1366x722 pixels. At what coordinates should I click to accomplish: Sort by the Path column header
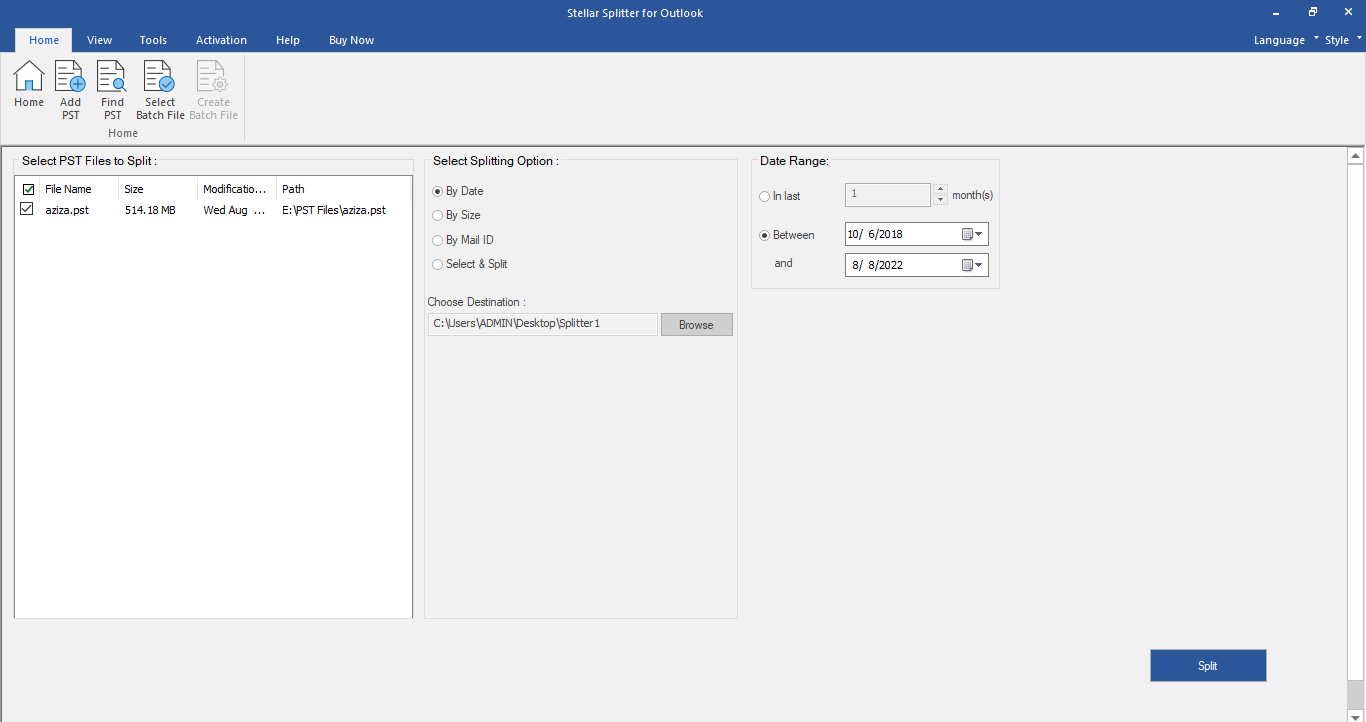coord(343,189)
